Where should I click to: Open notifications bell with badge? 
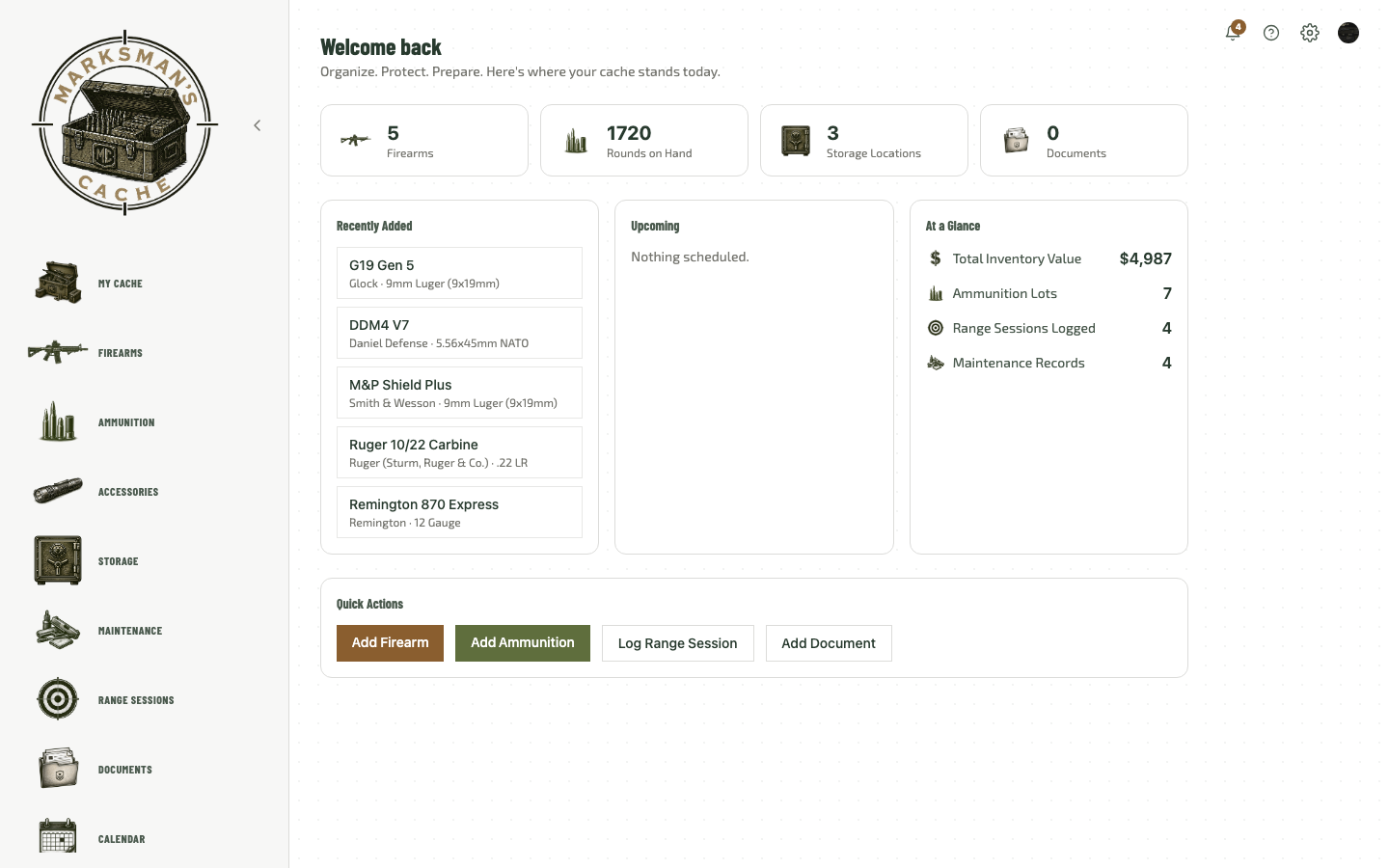click(1233, 32)
